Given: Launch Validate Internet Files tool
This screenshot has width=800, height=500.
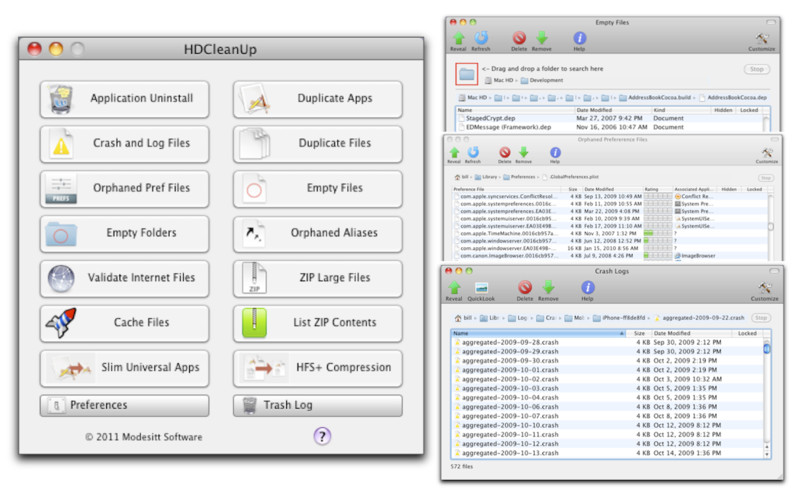Looking at the screenshot, I should 124,278.
